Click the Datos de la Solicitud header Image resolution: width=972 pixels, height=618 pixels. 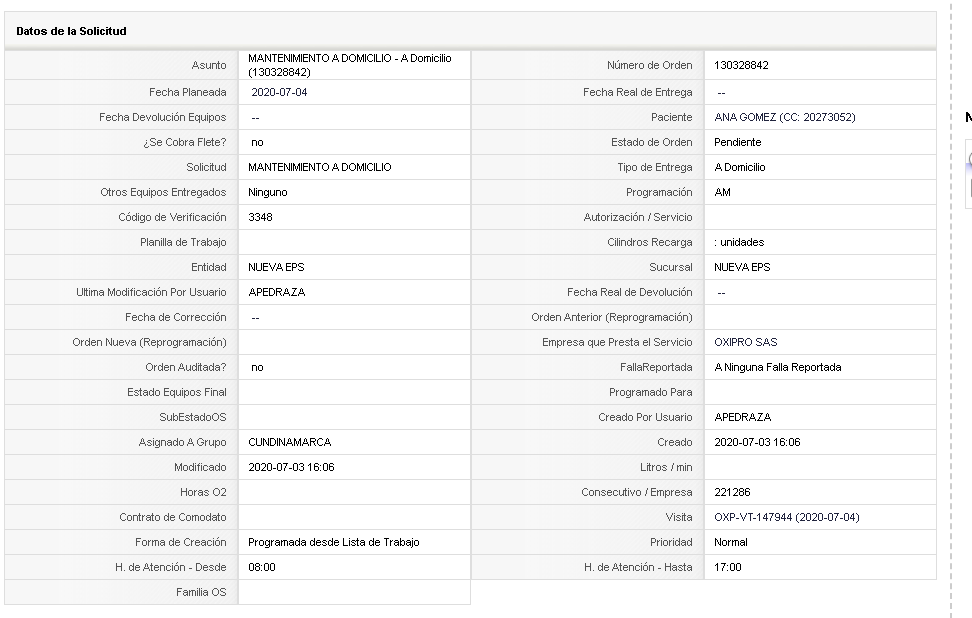tap(71, 31)
